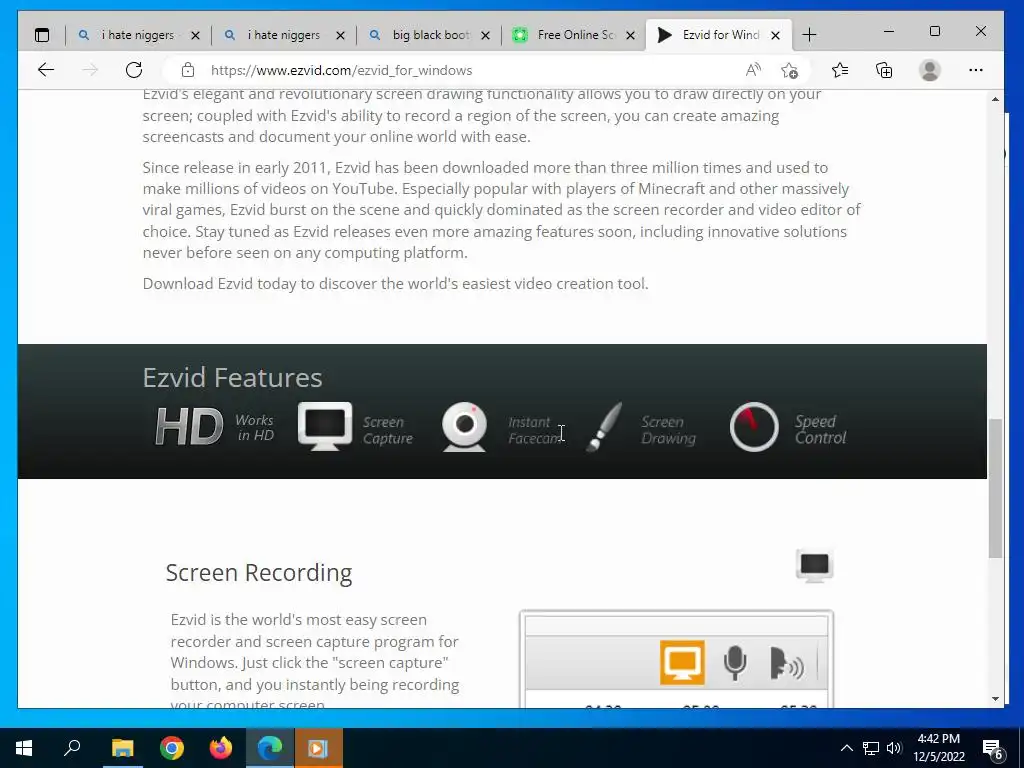Start Read aloud for this page

pos(753,70)
